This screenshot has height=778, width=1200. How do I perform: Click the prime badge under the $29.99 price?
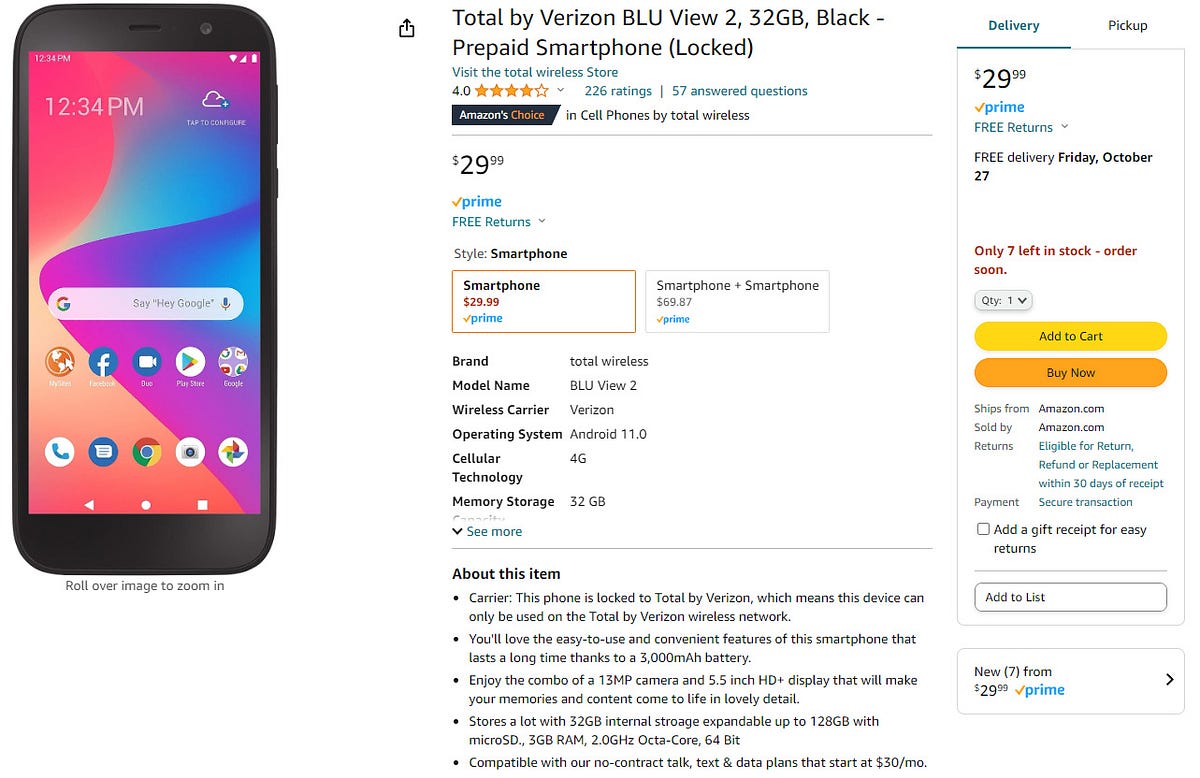coord(476,201)
